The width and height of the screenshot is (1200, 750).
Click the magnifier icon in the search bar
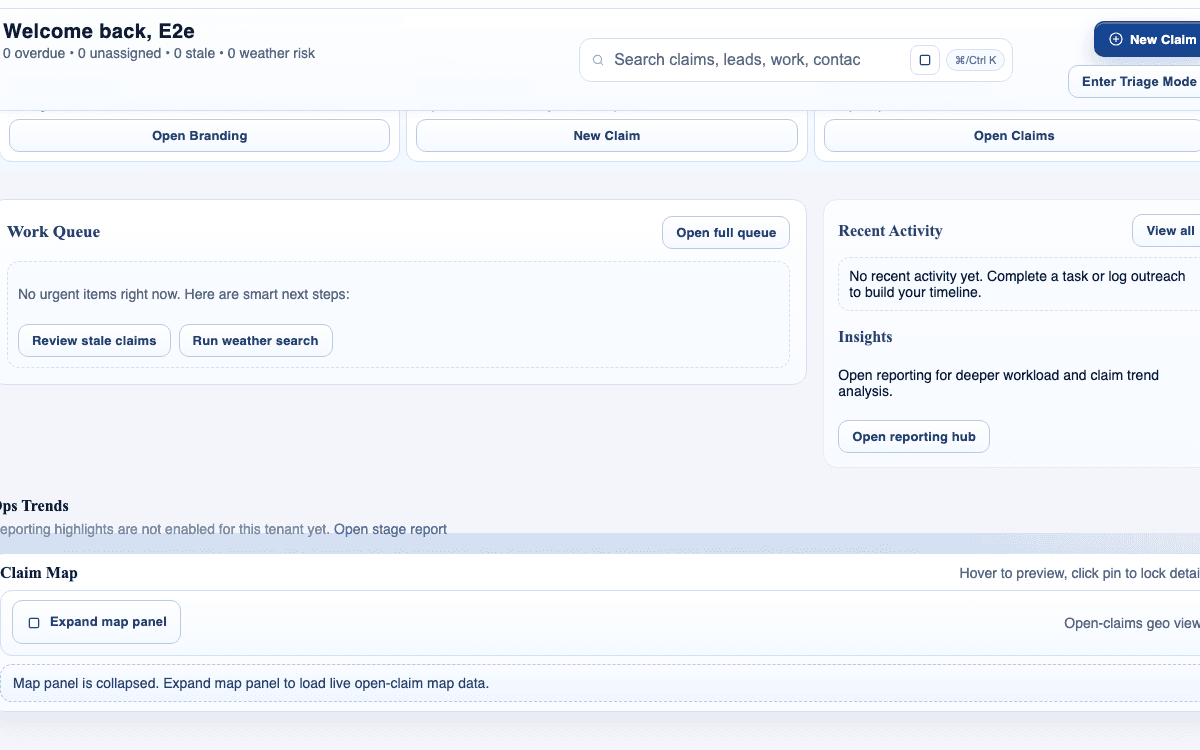tap(598, 60)
